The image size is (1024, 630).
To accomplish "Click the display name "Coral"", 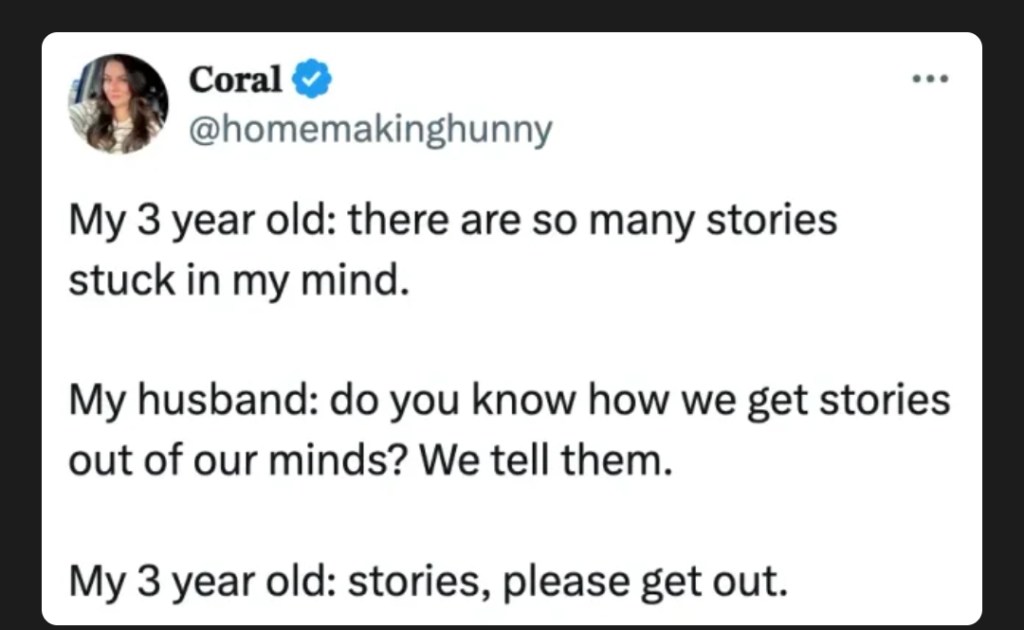I will (x=235, y=79).
